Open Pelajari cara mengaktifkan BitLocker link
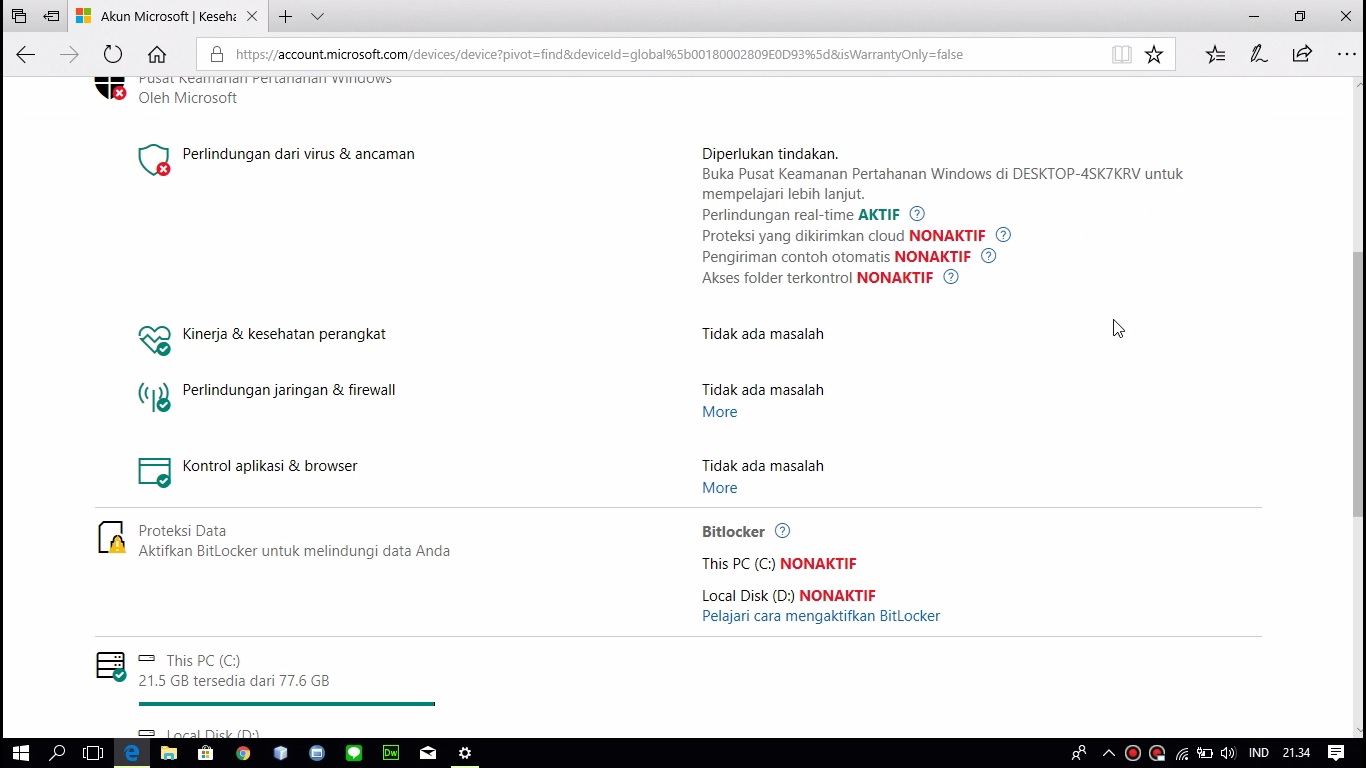Viewport: 1366px width, 768px height. coord(821,616)
